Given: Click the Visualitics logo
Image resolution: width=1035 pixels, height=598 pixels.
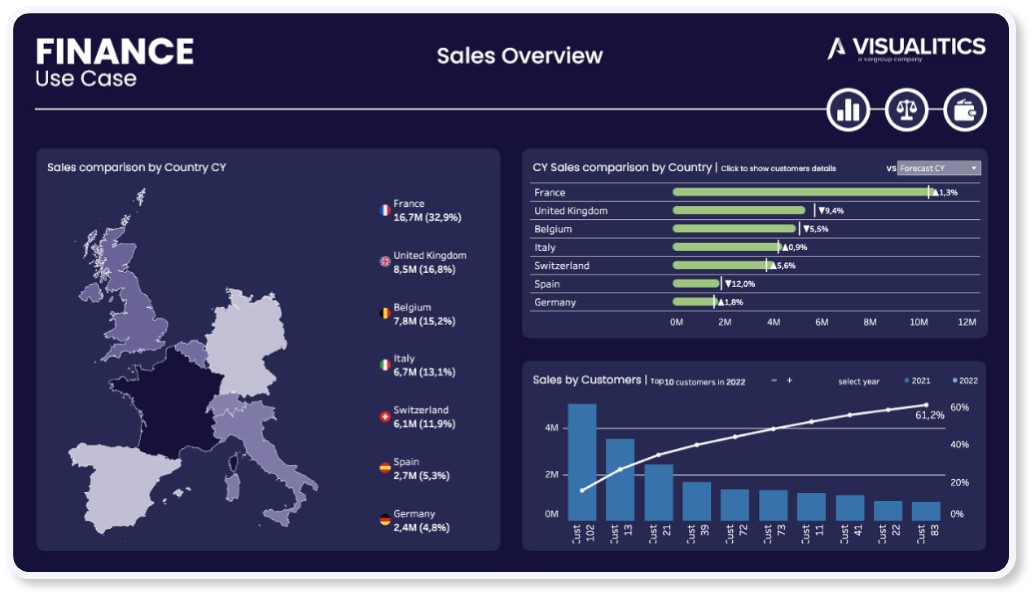Looking at the screenshot, I should (x=906, y=48).
